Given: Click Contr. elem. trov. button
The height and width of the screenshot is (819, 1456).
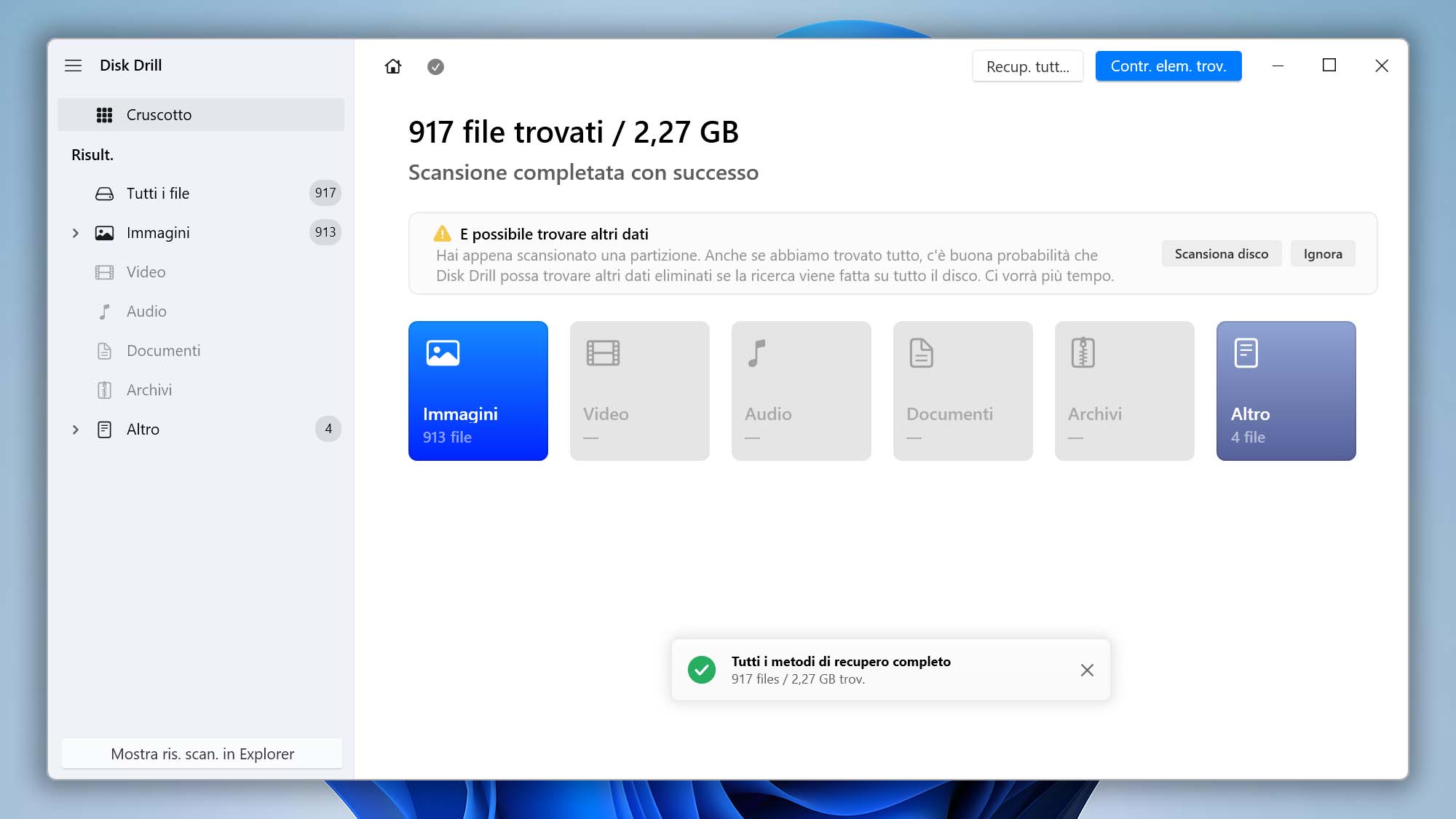Looking at the screenshot, I should (1168, 66).
